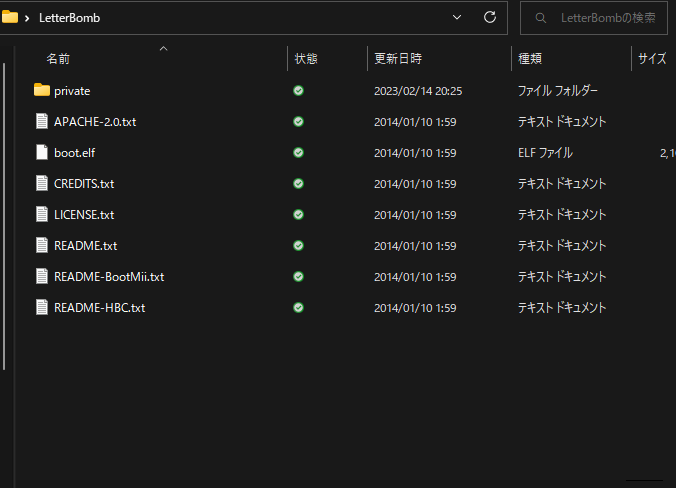676x488 pixels.
Task: Click the 2023/02/14 20:25 date of private
Action: [x=418, y=91]
